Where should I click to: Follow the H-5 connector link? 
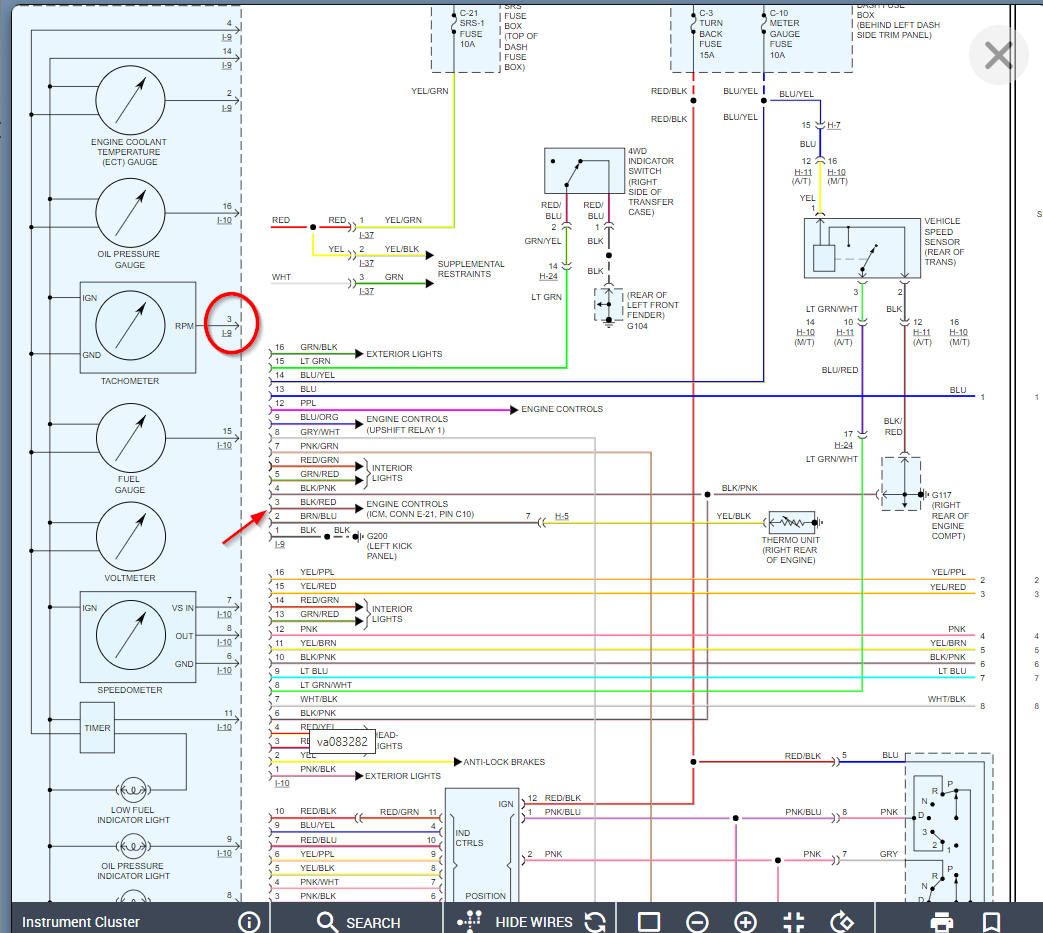pos(561,516)
